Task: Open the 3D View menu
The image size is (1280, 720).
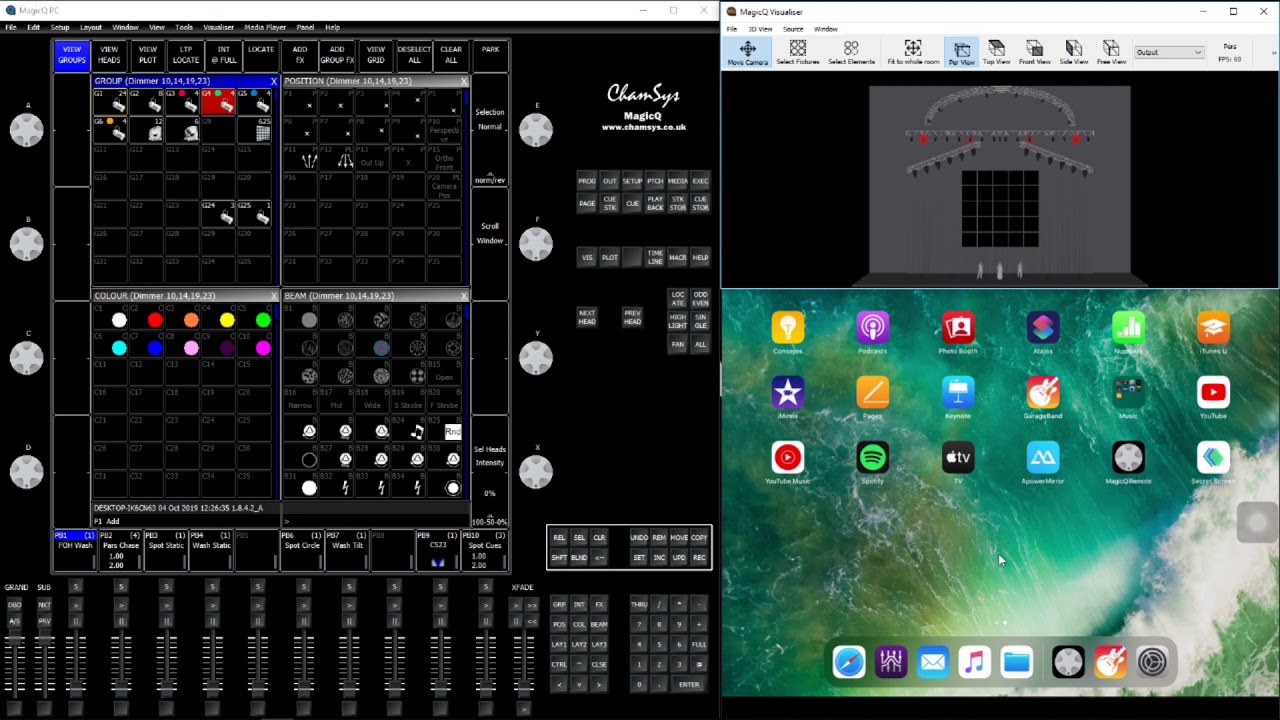Action: [760, 29]
